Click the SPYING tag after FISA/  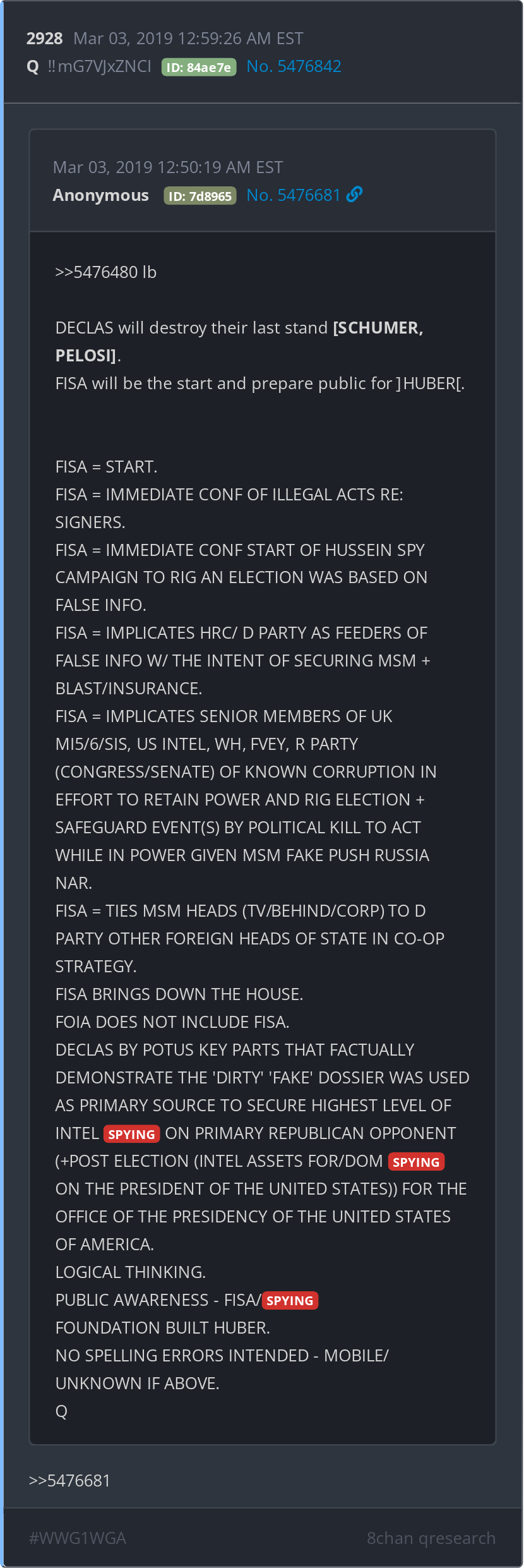pyautogui.click(x=290, y=1301)
